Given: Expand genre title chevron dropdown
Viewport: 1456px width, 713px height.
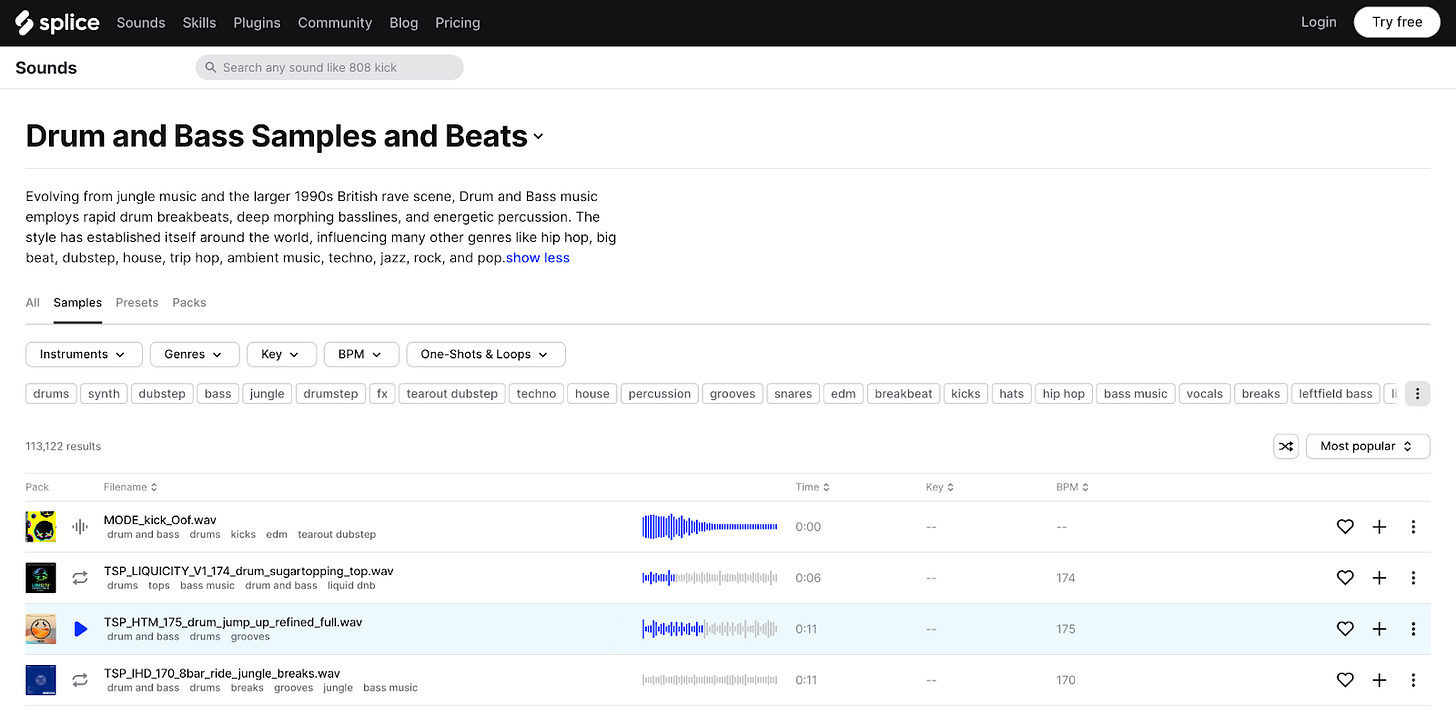Looking at the screenshot, I should click(538, 137).
